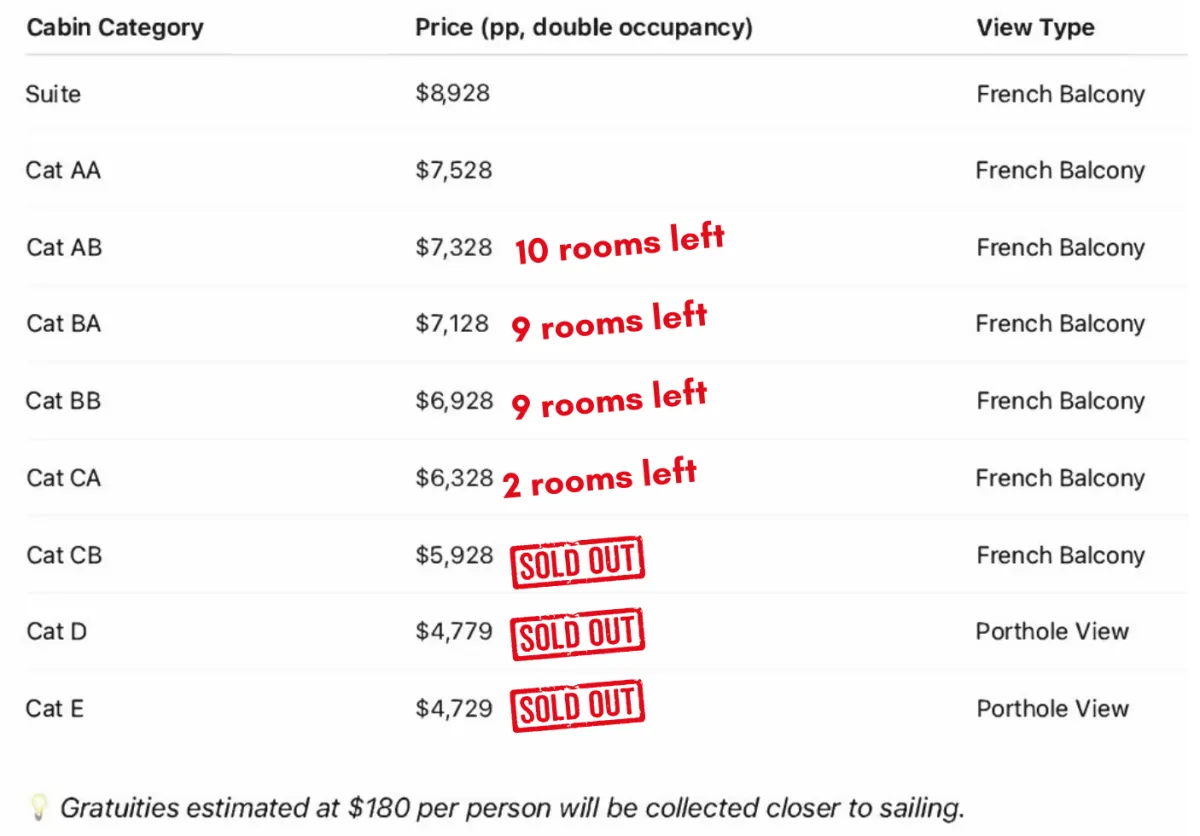The height and width of the screenshot is (836, 1200).
Task: Click Porthole View text in Cat D row
Action: (x=1052, y=632)
